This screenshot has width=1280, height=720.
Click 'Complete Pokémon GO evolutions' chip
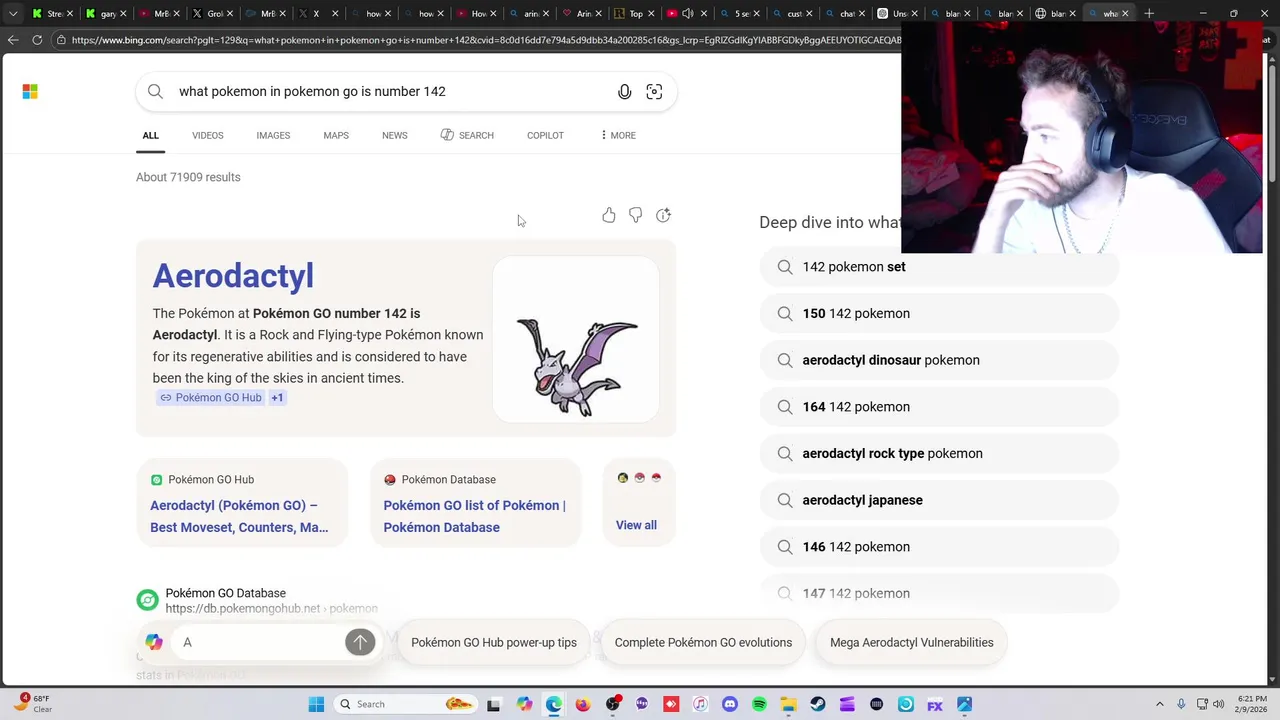(x=703, y=642)
